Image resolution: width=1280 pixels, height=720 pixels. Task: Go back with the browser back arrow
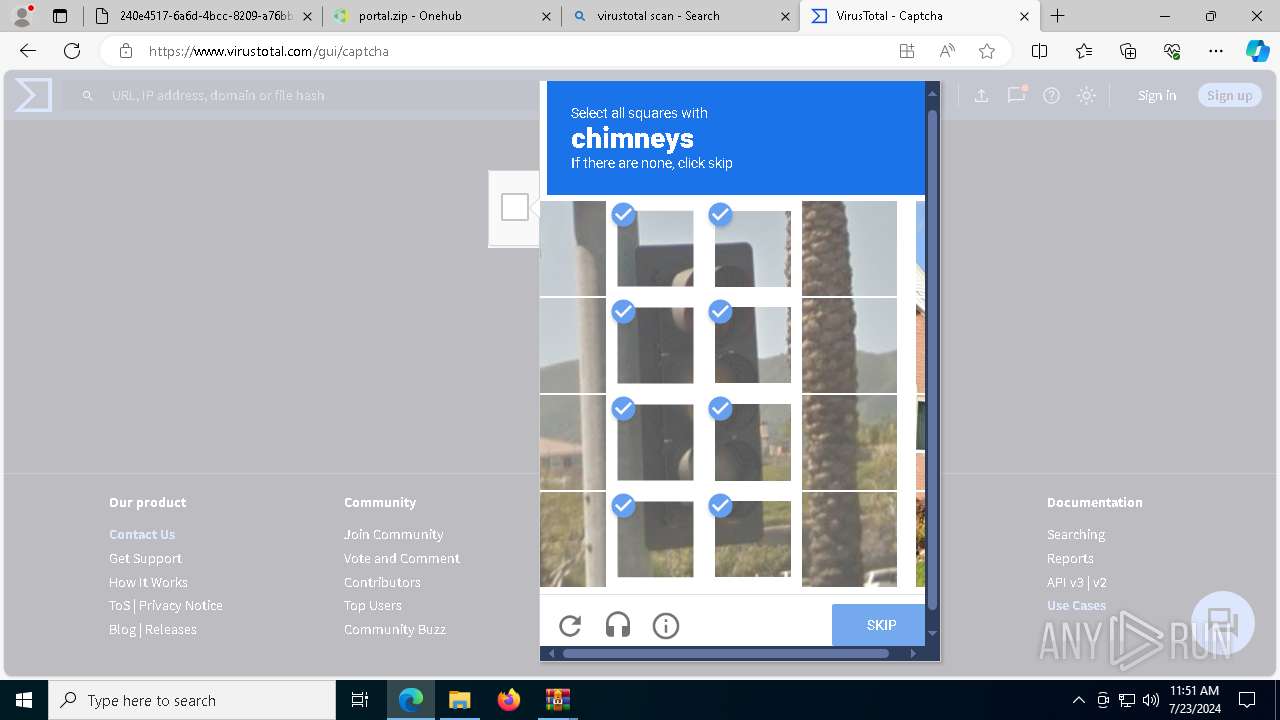point(28,51)
